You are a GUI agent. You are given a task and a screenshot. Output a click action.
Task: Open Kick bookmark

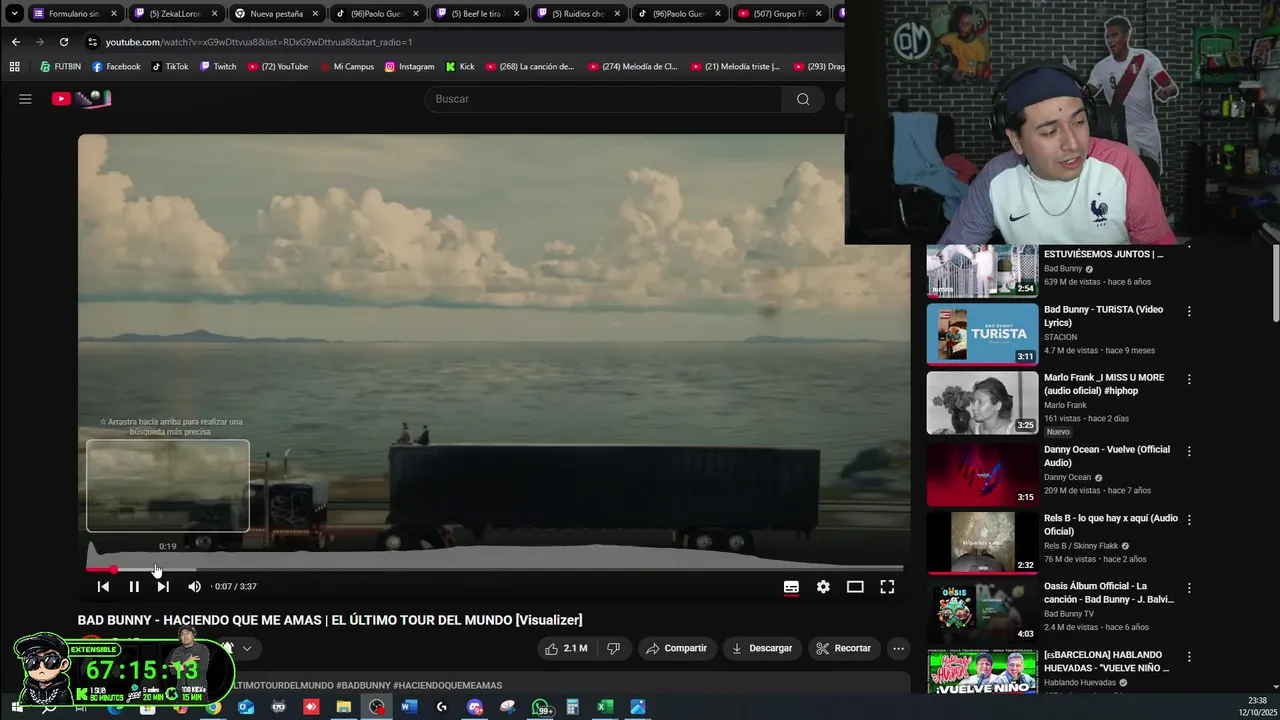(459, 67)
